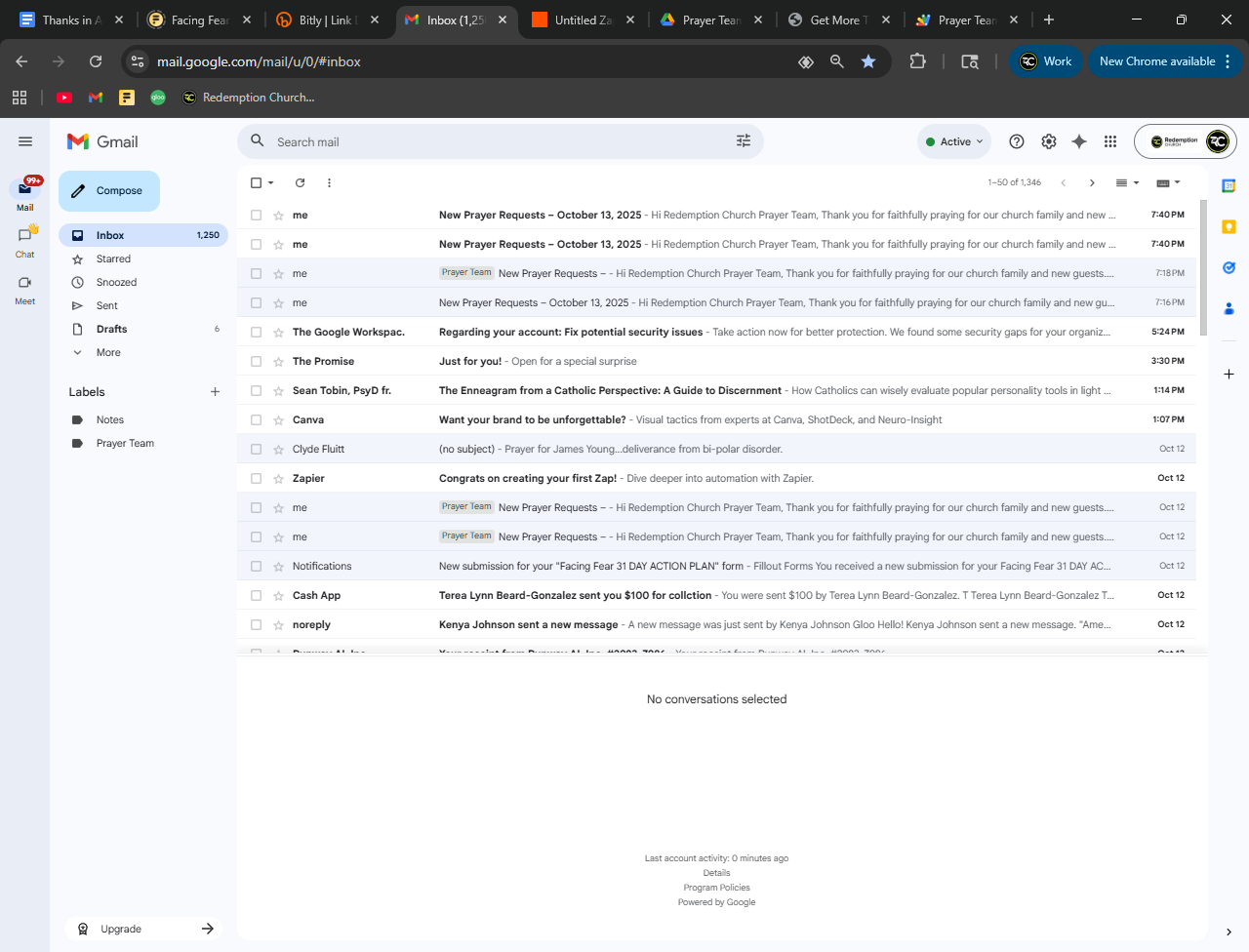Open Google Calendar side panel
Image resolution: width=1249 pixels, height=952 pixels.
coord(1229,185)
